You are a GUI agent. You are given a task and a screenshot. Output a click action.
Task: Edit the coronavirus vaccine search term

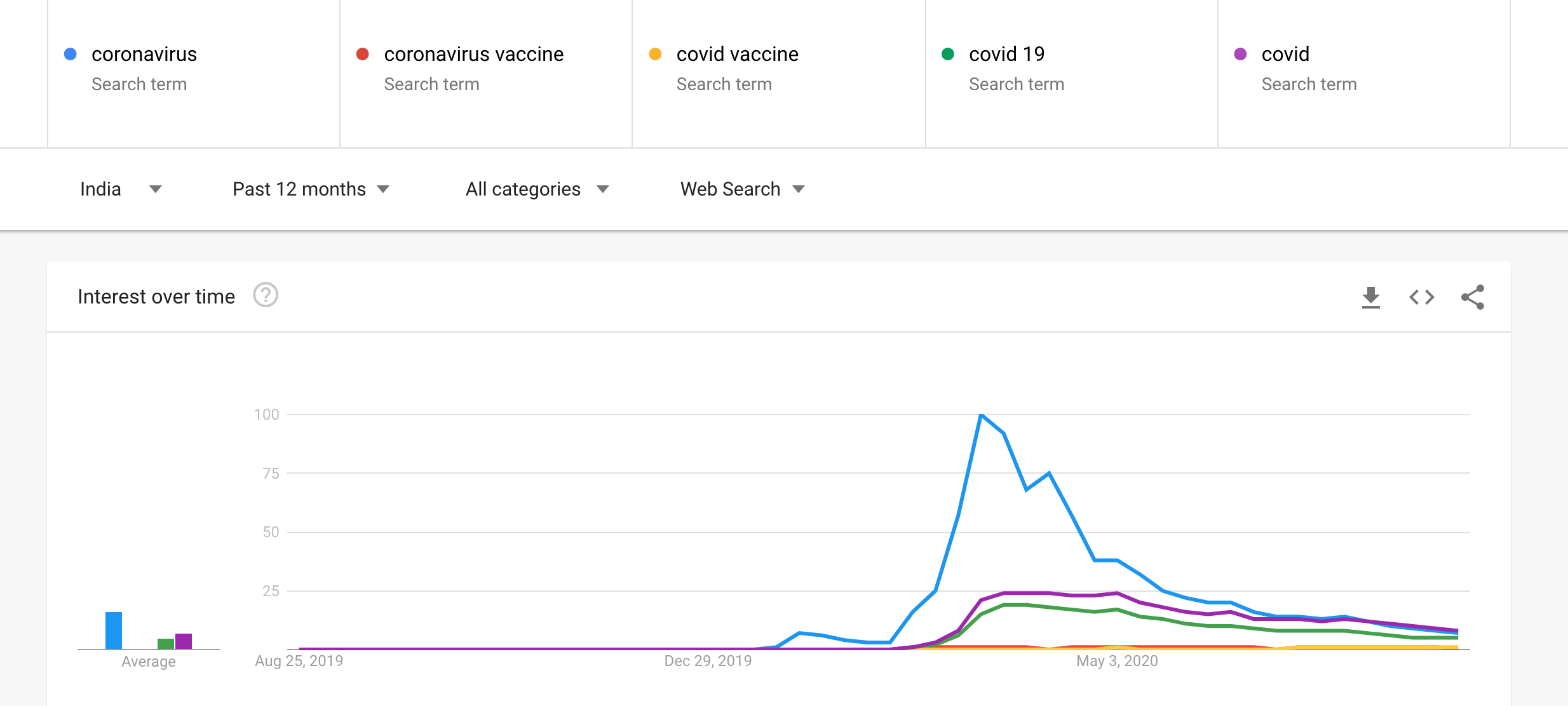[x=473, y=55]
